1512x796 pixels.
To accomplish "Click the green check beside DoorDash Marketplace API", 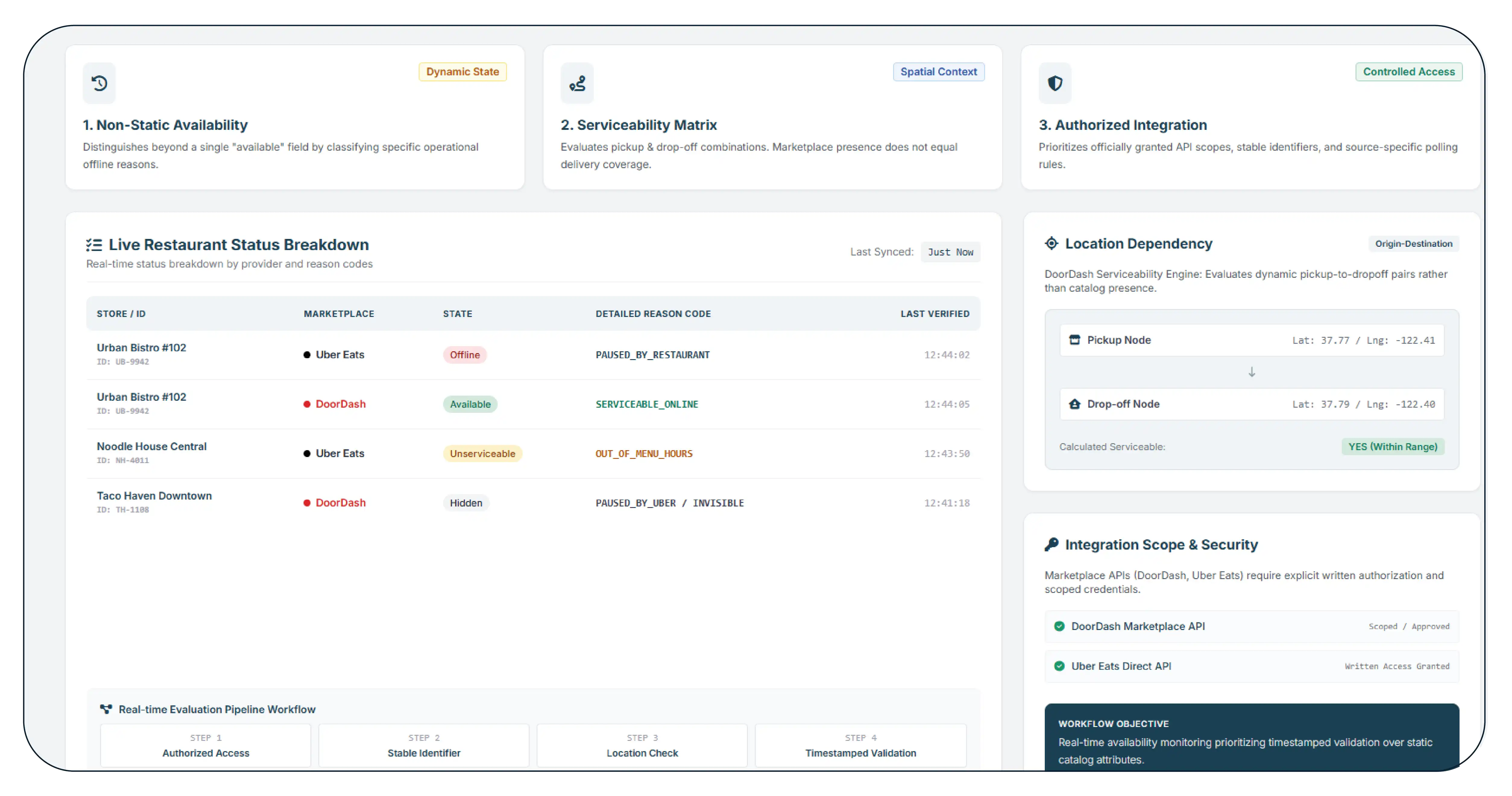I will [1059, 626].
